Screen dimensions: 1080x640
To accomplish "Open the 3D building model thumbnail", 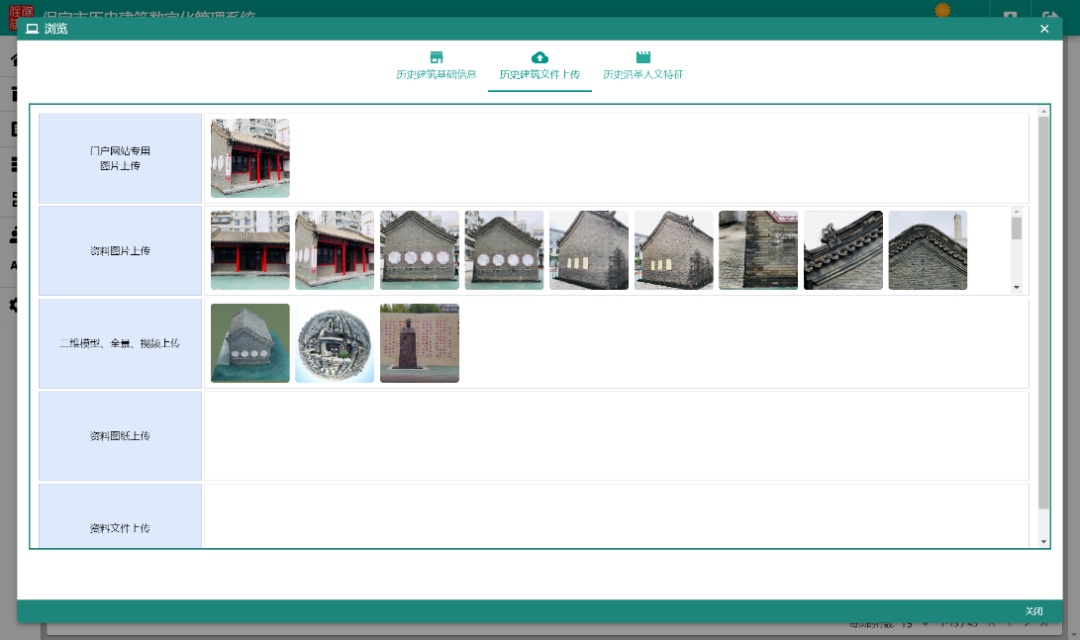I will pyautogui.click(x=250, y=343).
